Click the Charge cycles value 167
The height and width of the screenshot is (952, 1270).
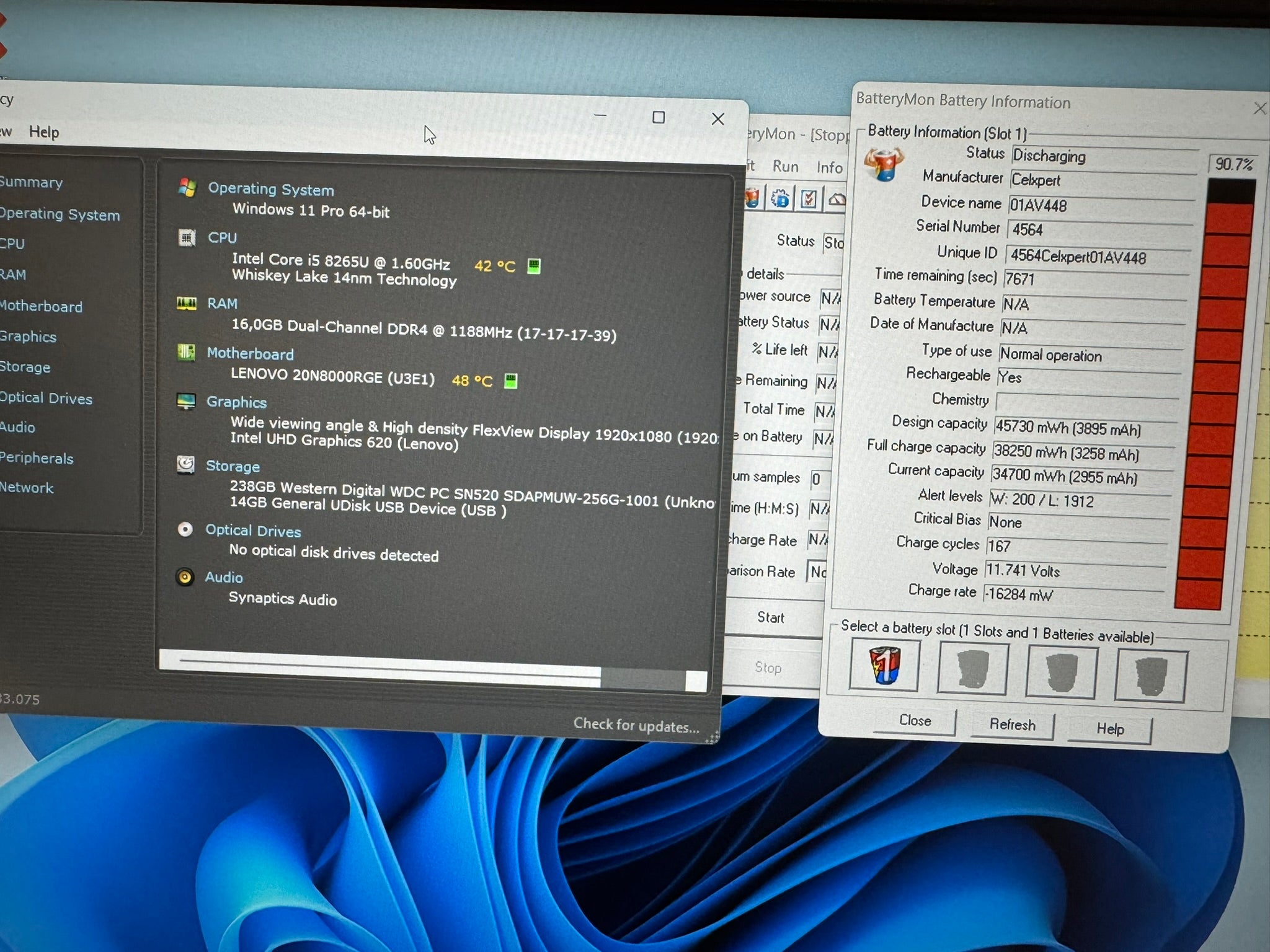click(x=1076, y=546)
